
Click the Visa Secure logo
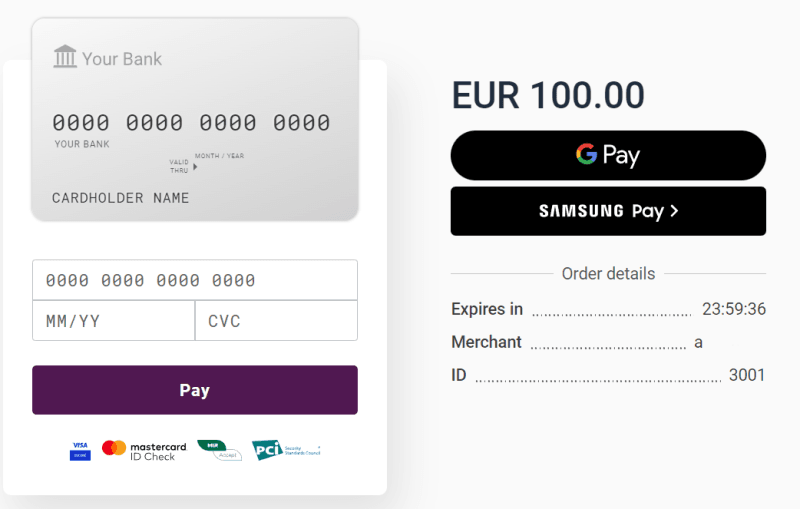pyautogui.click(x=80, y=450)
